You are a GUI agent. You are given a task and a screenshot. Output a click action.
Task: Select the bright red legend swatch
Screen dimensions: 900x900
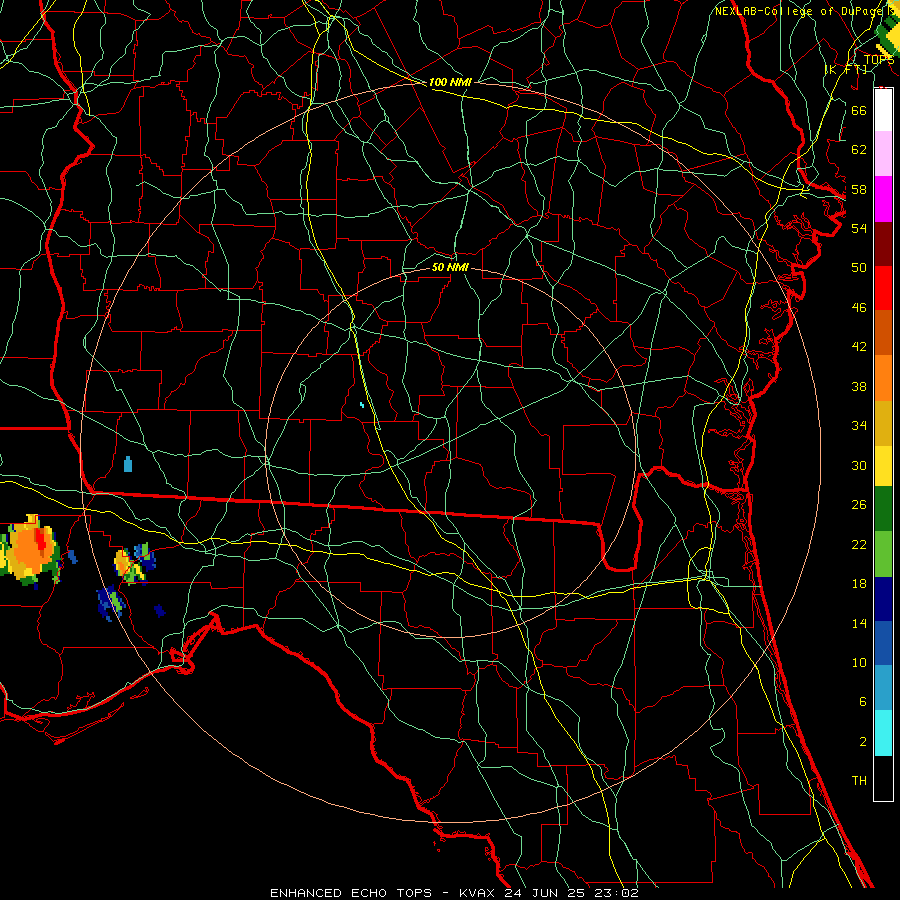883,288
